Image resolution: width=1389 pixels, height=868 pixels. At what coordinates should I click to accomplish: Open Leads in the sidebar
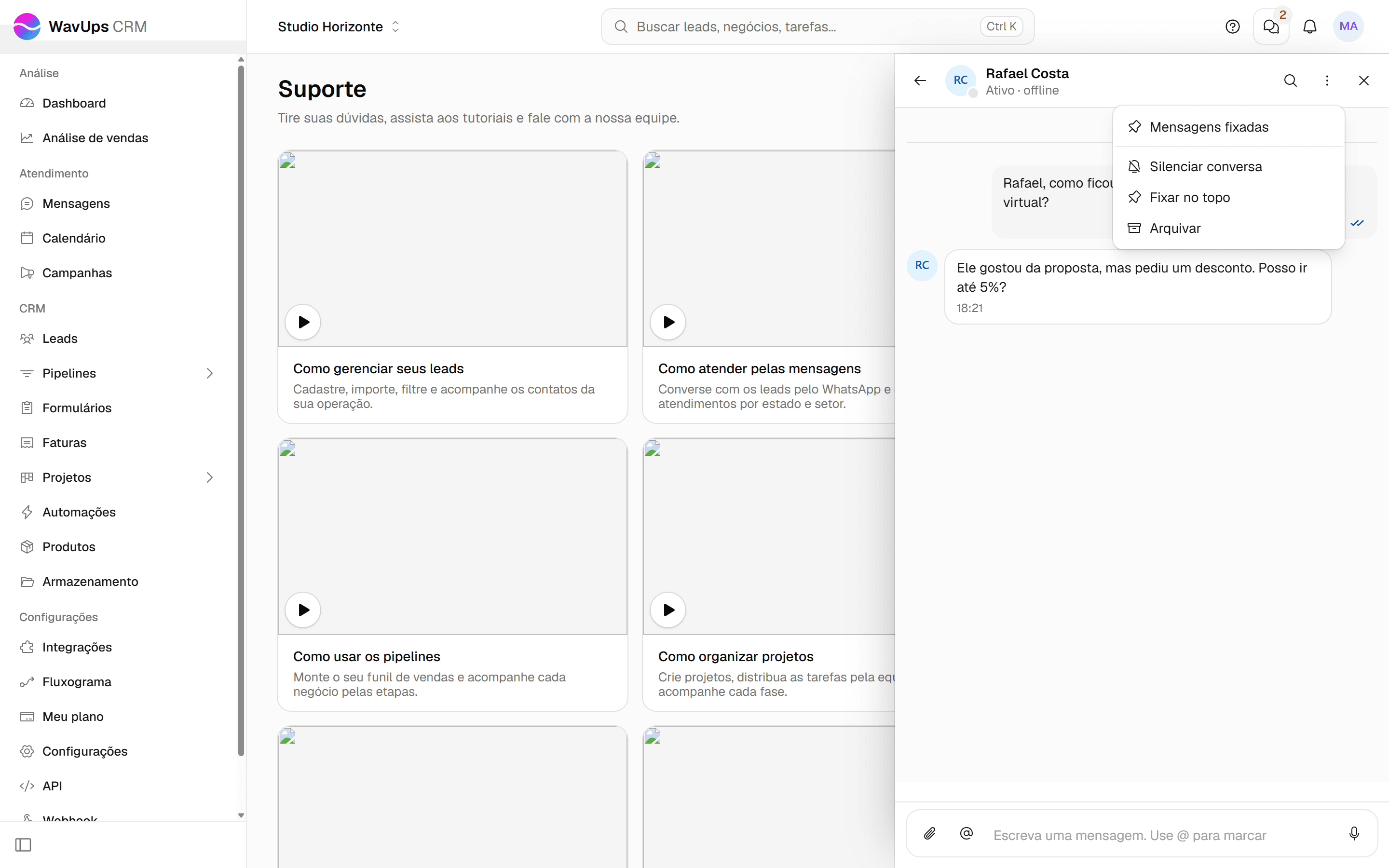point(118,339)
